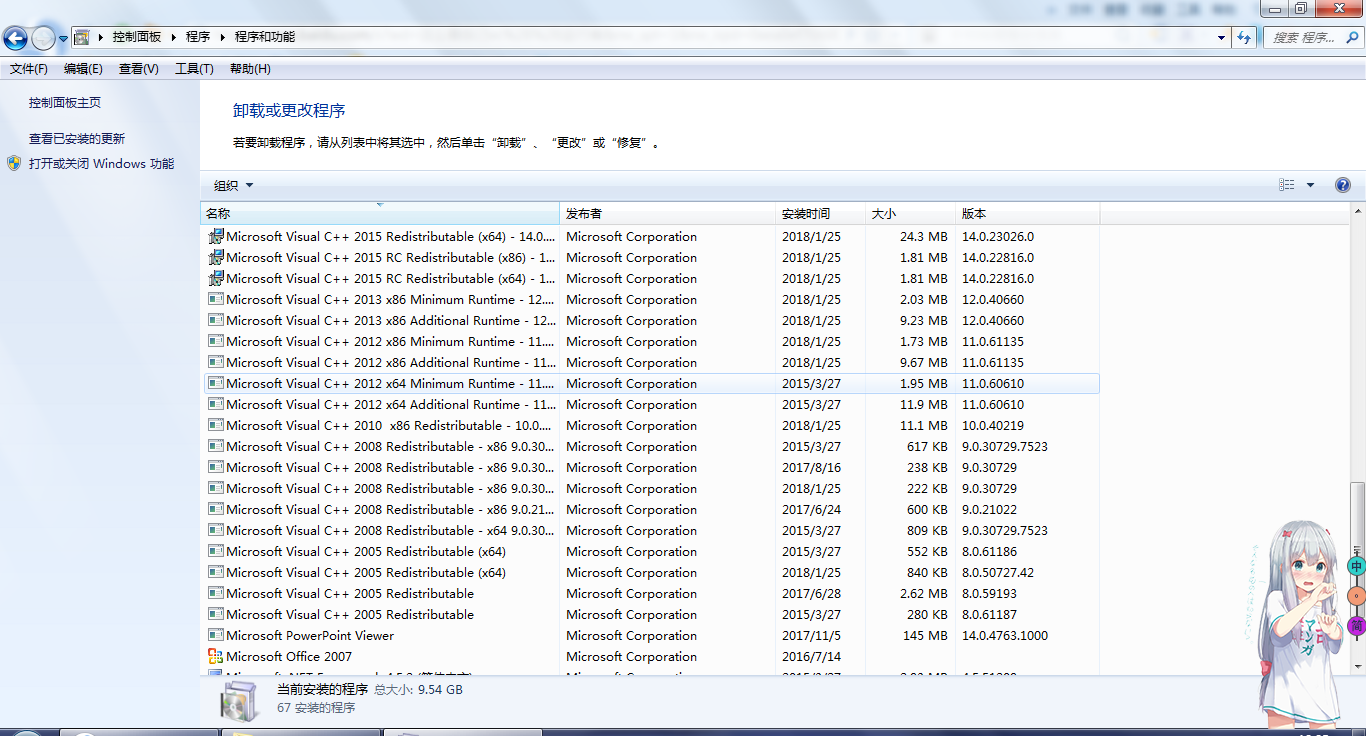Click the Back navigation arrow button
This screenshot has width=1366, height=736.
tap(15, 39)
